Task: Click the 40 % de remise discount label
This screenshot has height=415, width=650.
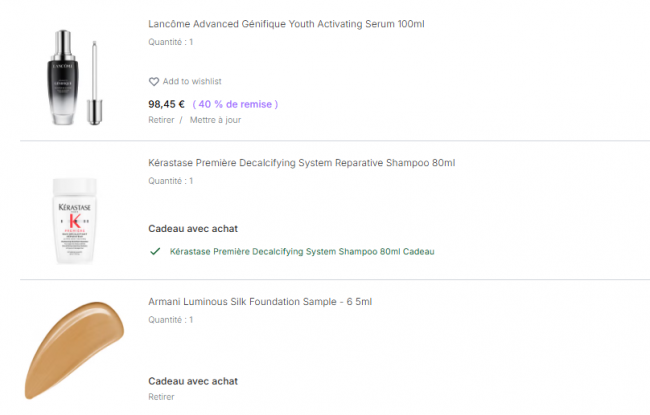Action: 234,104
